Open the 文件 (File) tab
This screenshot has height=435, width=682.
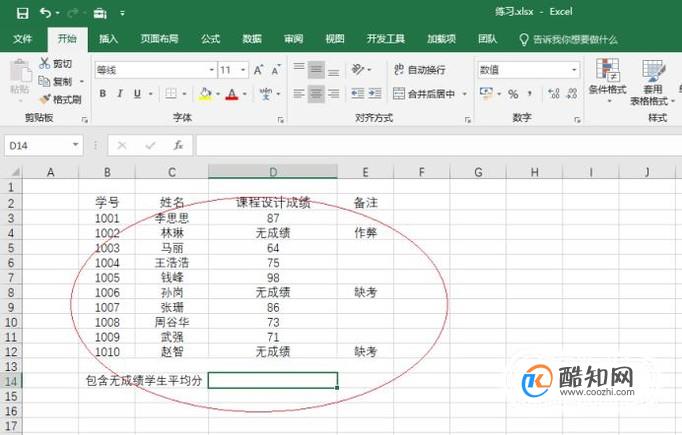click(22, 39)
